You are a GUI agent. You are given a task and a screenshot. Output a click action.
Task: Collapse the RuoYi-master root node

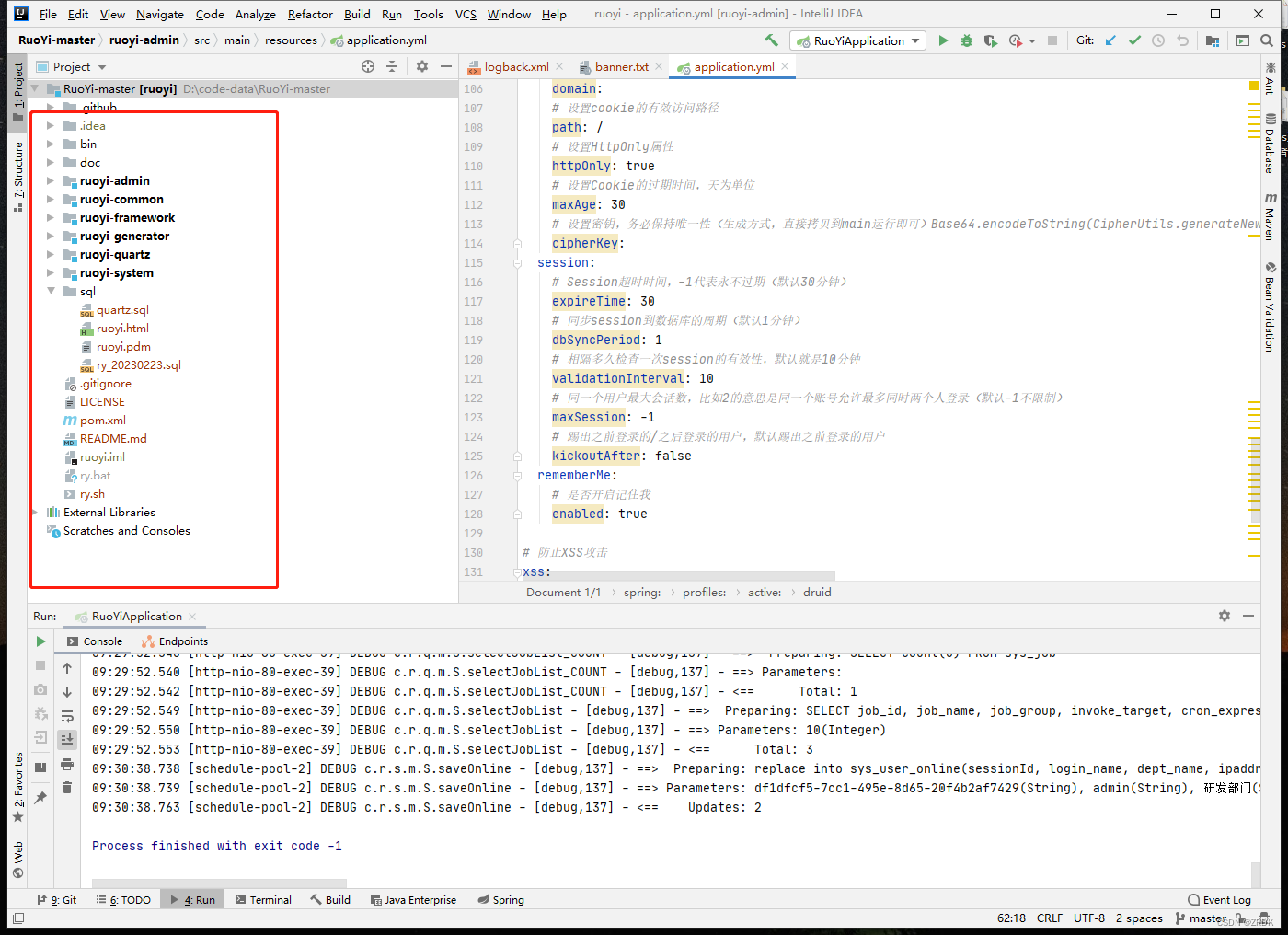coord(35,89)
